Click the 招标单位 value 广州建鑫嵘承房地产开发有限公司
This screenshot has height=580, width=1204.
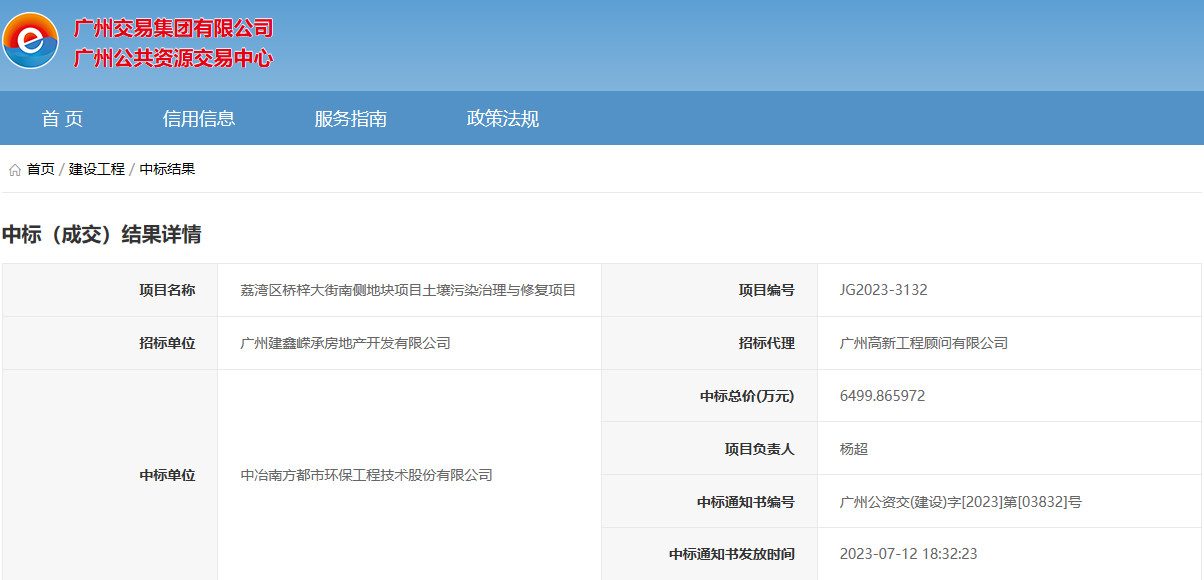tap(345, 343)
